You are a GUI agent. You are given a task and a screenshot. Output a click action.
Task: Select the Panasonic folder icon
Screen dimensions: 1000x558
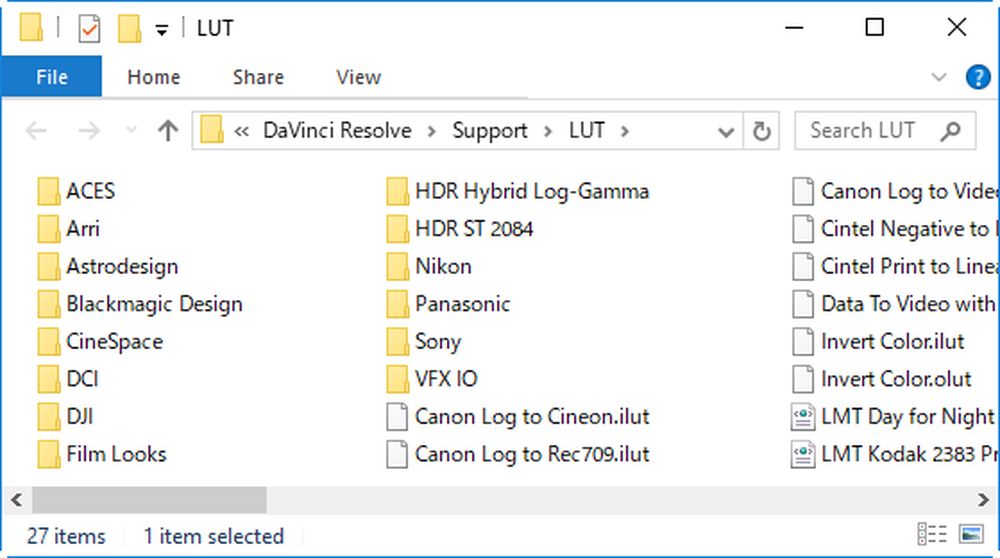[397, 304]
